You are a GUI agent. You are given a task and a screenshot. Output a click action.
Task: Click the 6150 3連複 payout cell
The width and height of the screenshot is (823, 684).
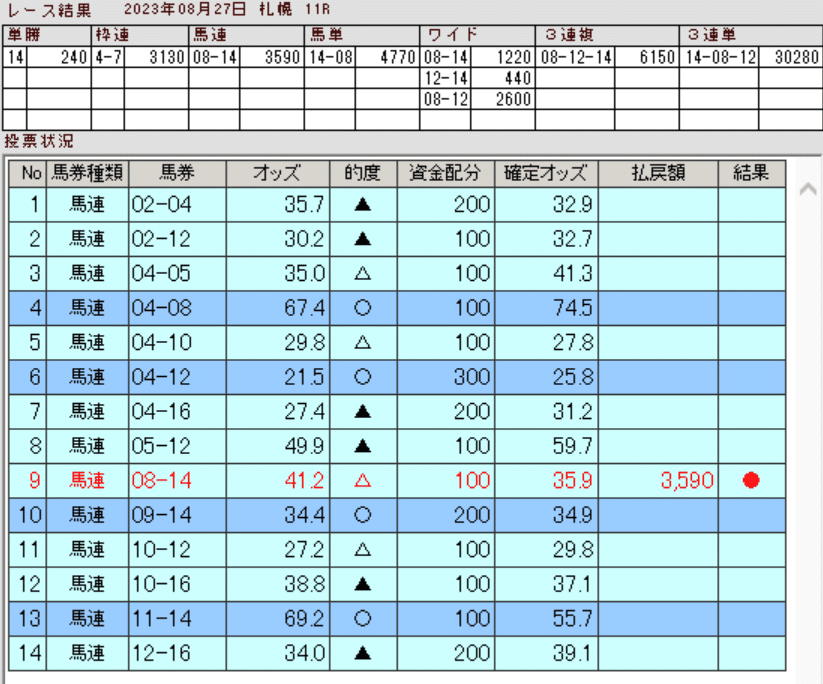(x=647, y=57)
